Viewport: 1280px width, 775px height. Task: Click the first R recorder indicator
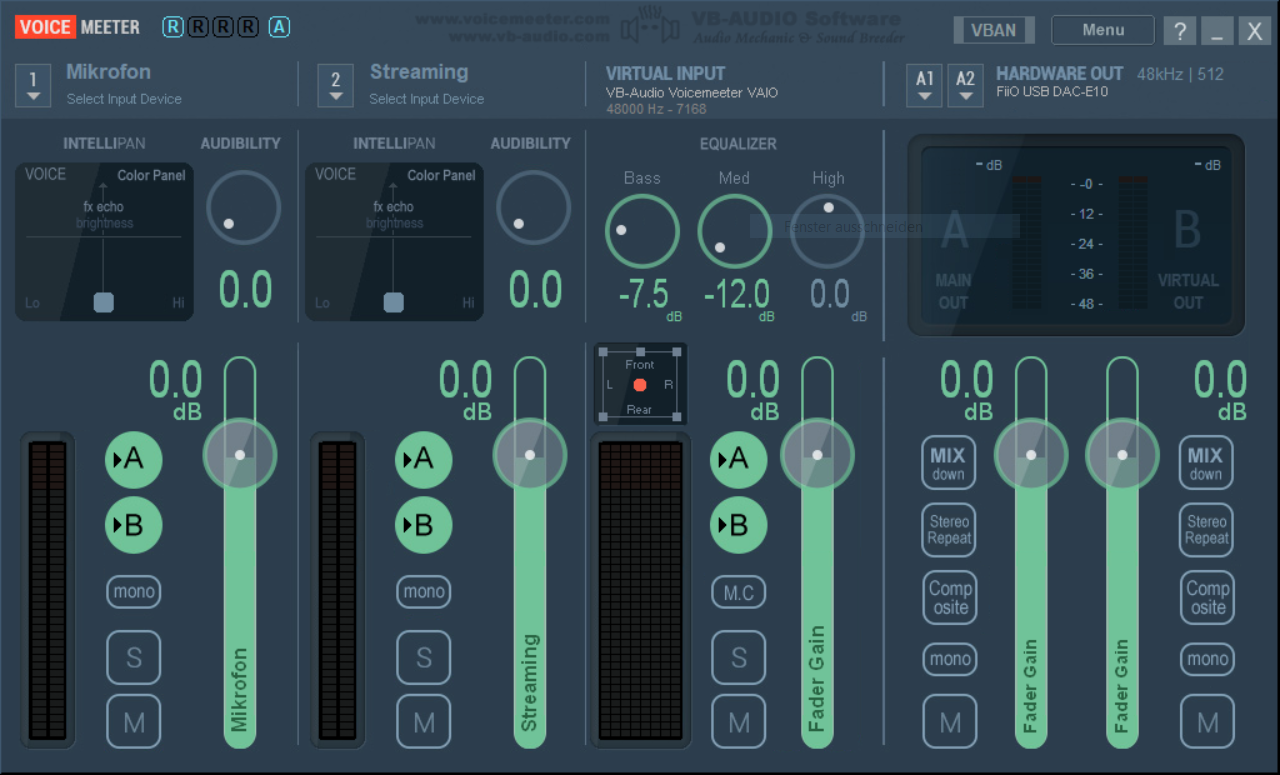pos(173,27)
